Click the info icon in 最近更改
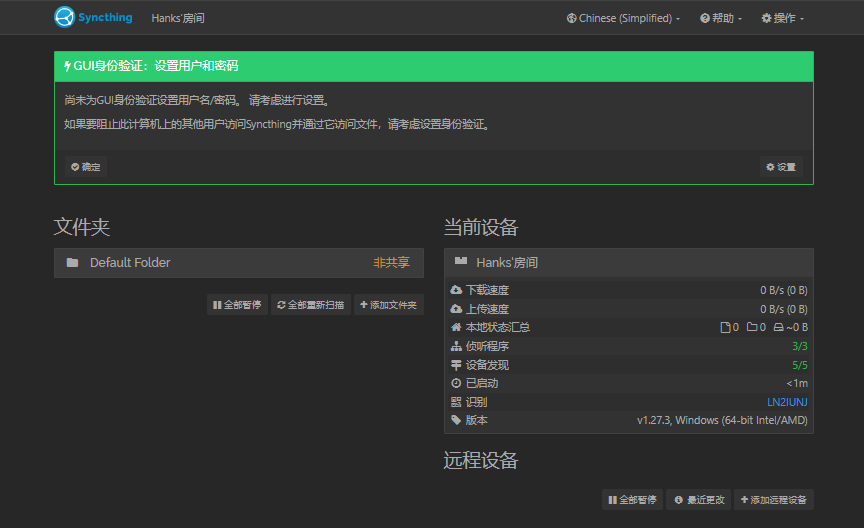 [x=679, y=500]
